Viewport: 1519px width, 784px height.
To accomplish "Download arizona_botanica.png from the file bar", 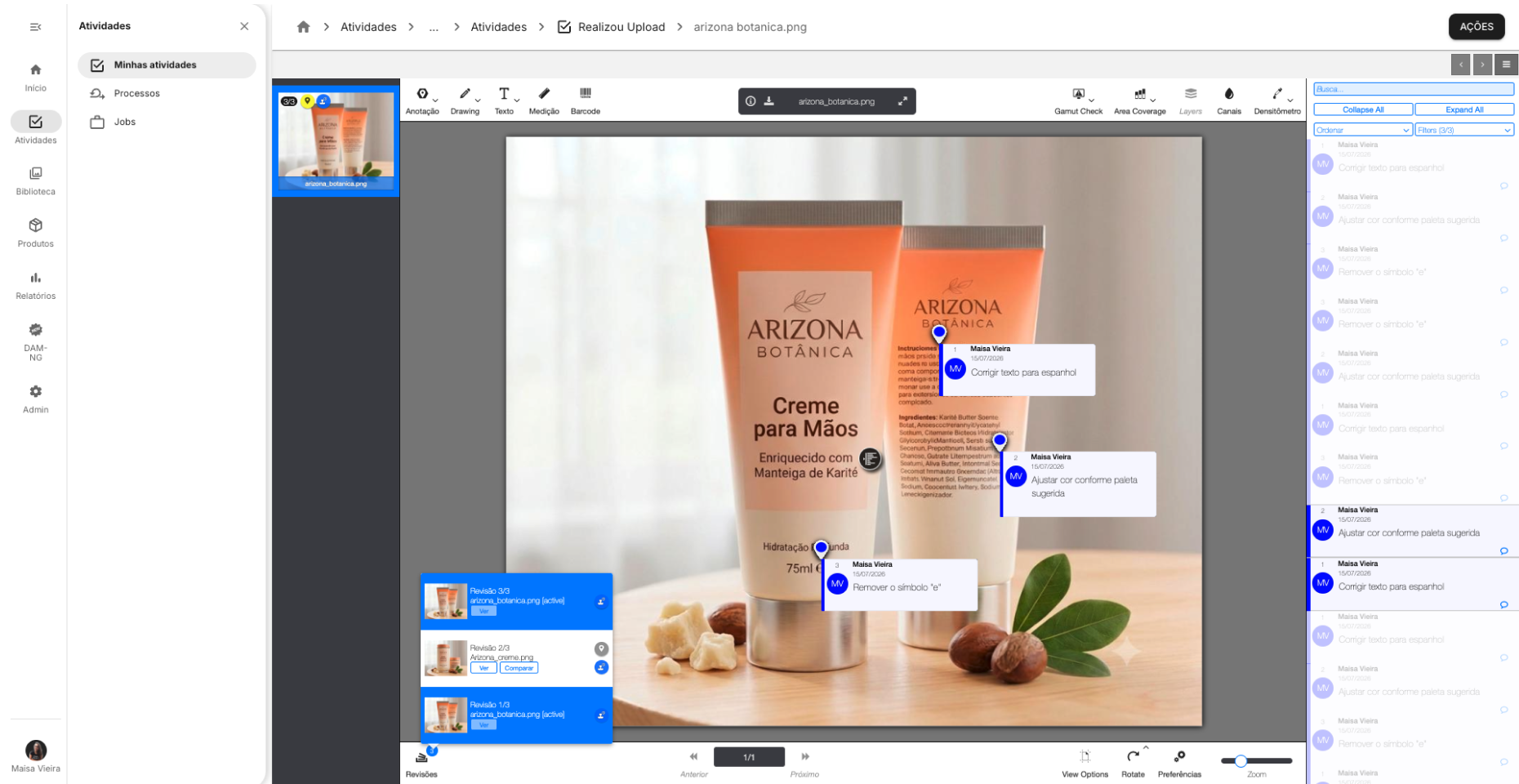I will [769, 101].
